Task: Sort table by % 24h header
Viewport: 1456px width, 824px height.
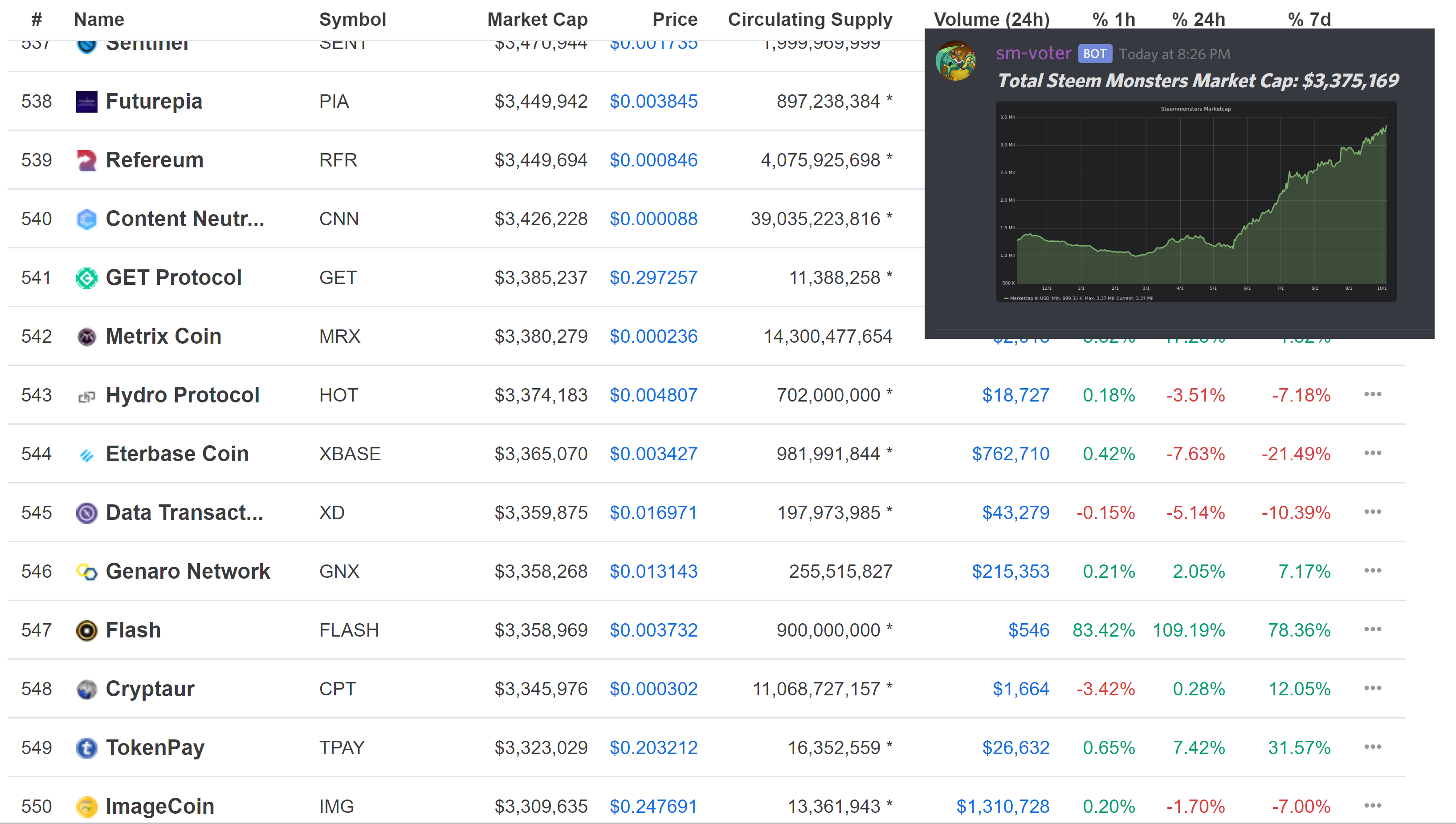Action: pyautogui.click(x=1199, y=20)
